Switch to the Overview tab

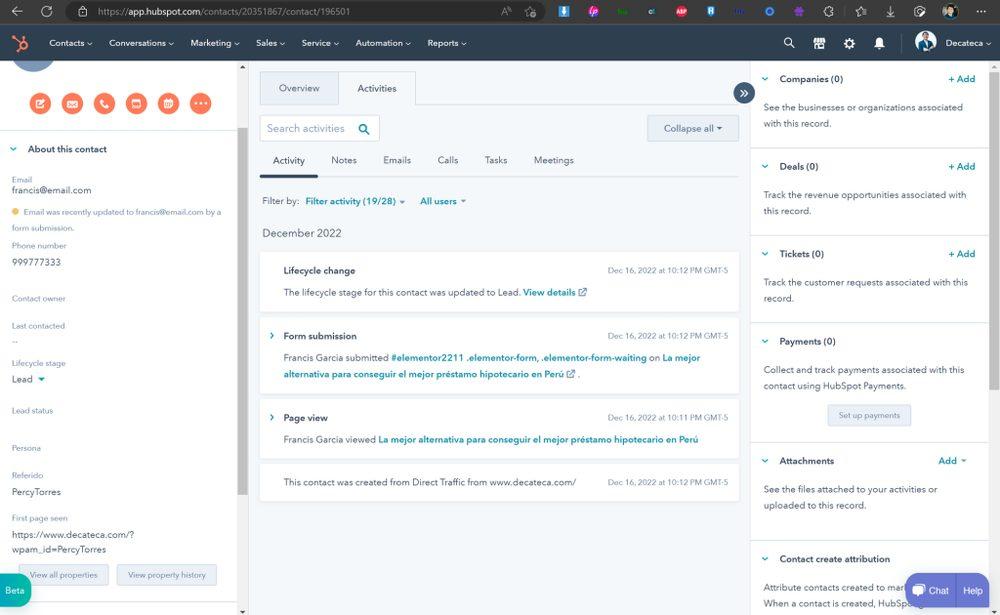point(299,88)
